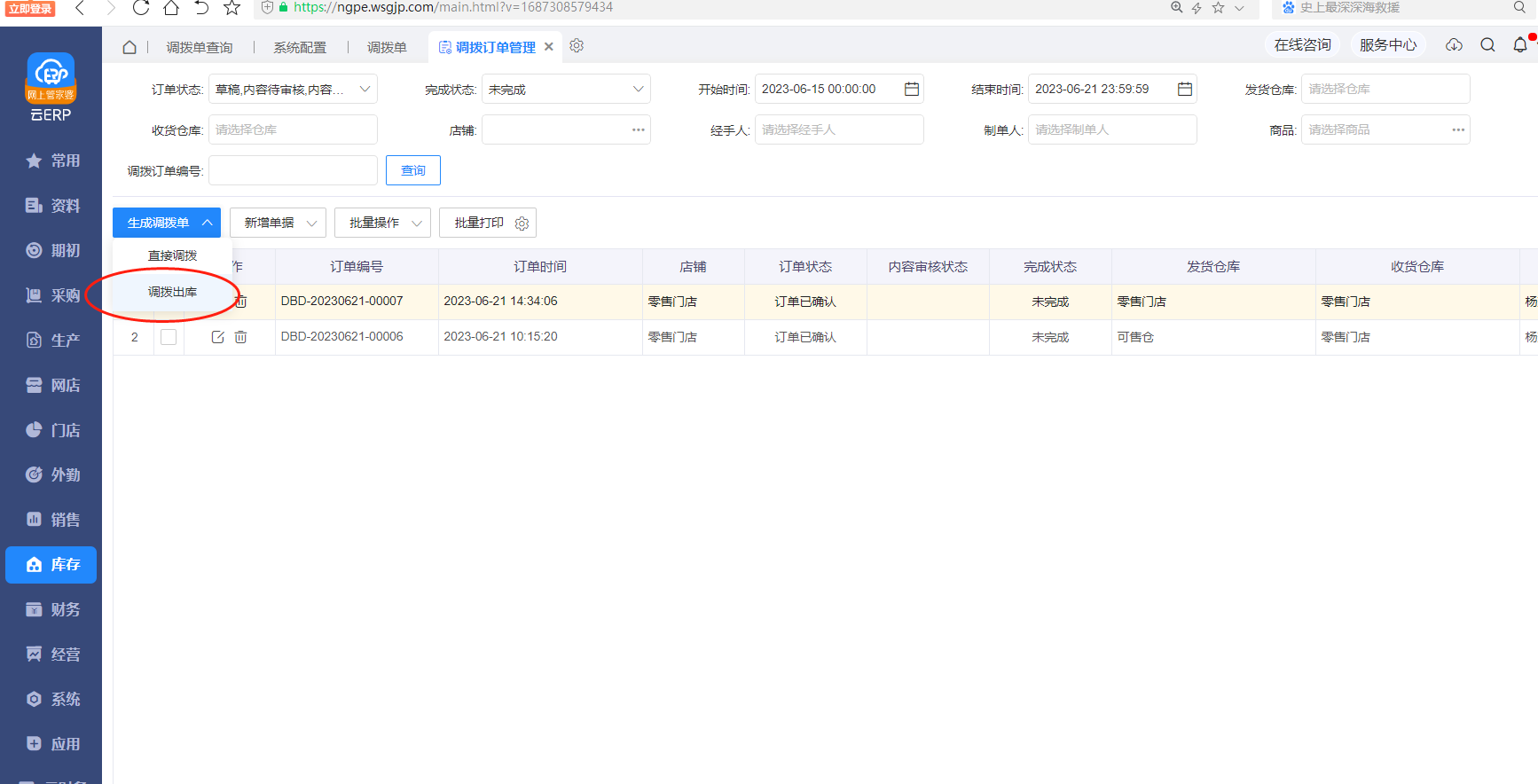The image size is (1538, 784).
Task: Bookmark page with star icon
Action: pos(231,8)
